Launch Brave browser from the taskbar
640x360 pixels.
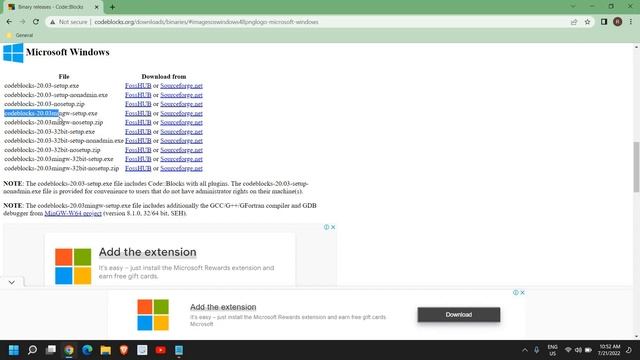point(124,350)
